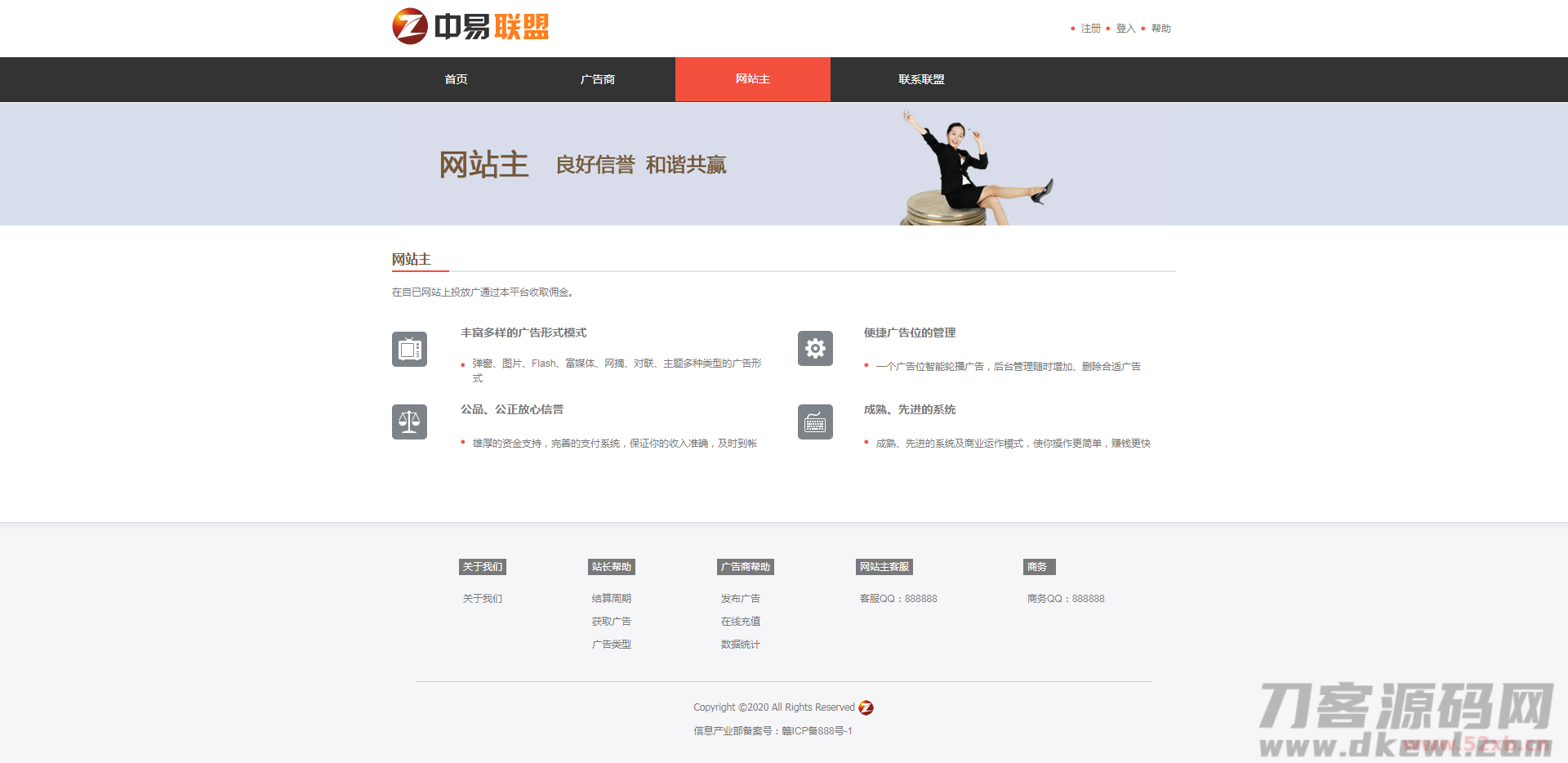Click the 中易联盟 logo at the top
The height and width of the screenshot is (763, 1568).
click(470, 26)
